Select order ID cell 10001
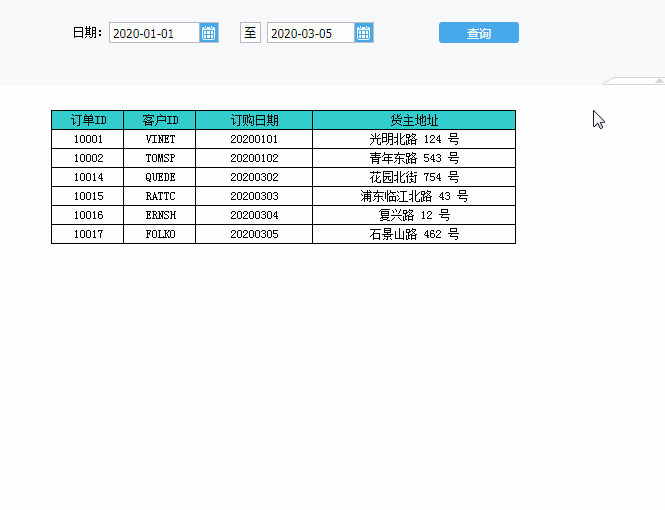The image size is (665, 510). click(x=87, y=139)
